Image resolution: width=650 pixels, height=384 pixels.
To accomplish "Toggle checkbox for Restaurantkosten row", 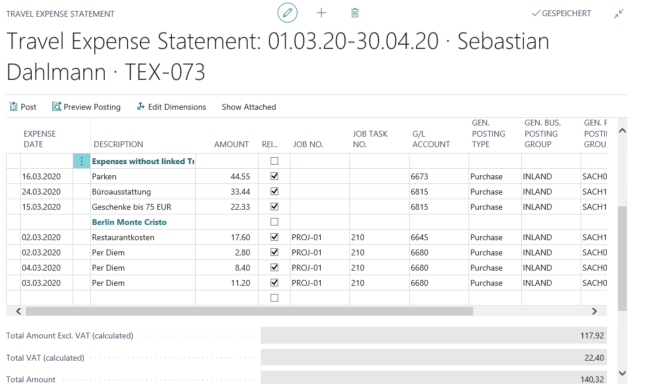I will coord(274,237).
